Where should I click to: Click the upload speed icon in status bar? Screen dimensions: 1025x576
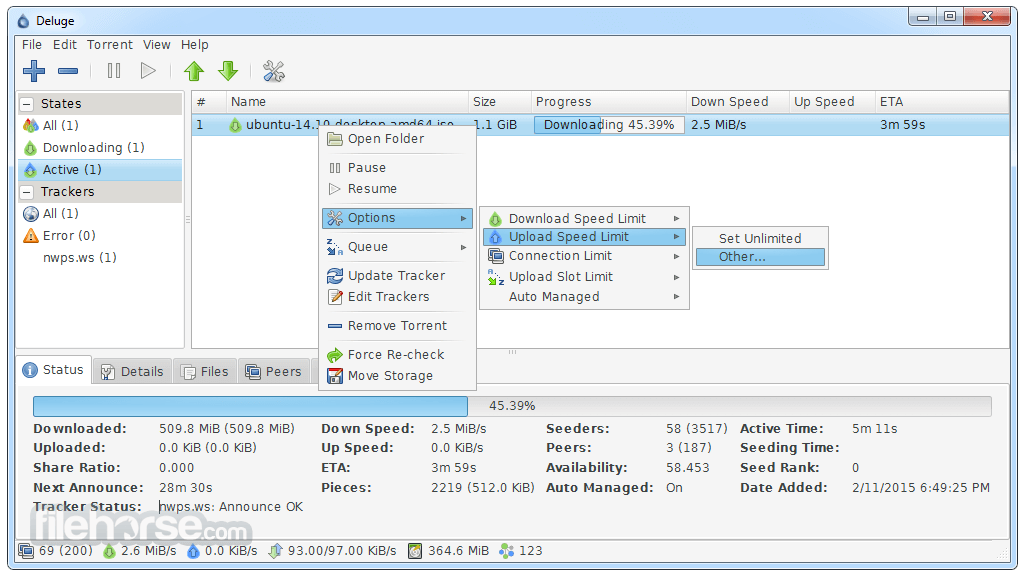click(193, 551)
